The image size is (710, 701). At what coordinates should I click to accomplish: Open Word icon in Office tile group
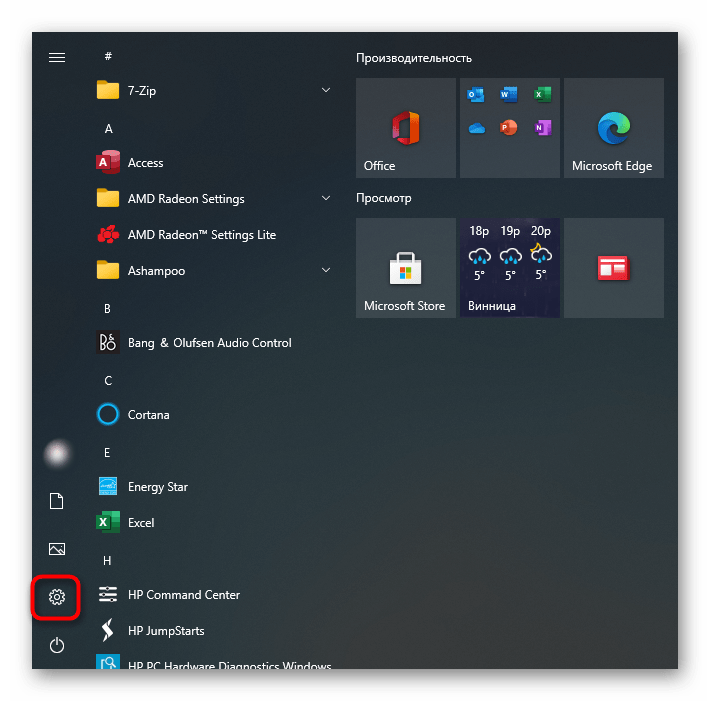[509, 95]
